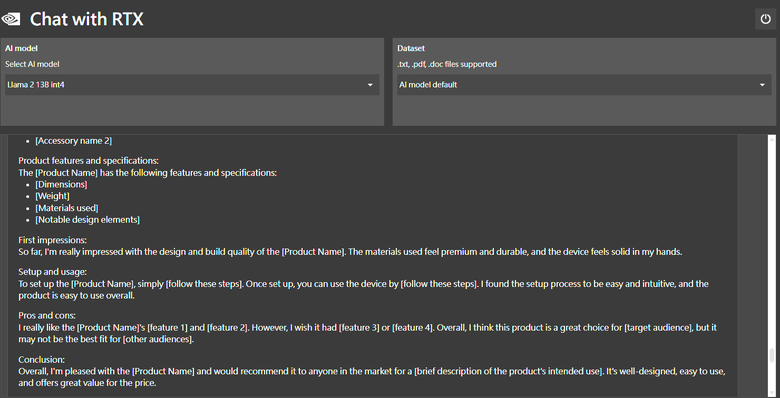Click the Setup and usage heading
The image size is (780, 398).
tap(53, 272)
